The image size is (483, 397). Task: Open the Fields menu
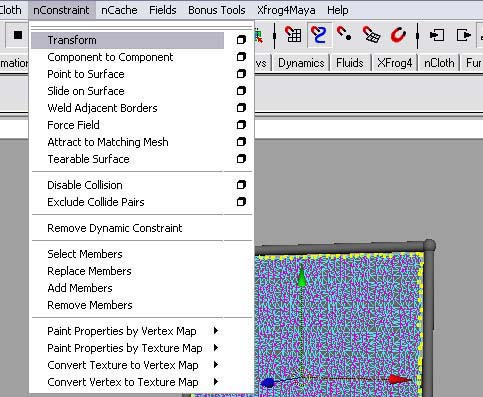(x=163, y=10)
